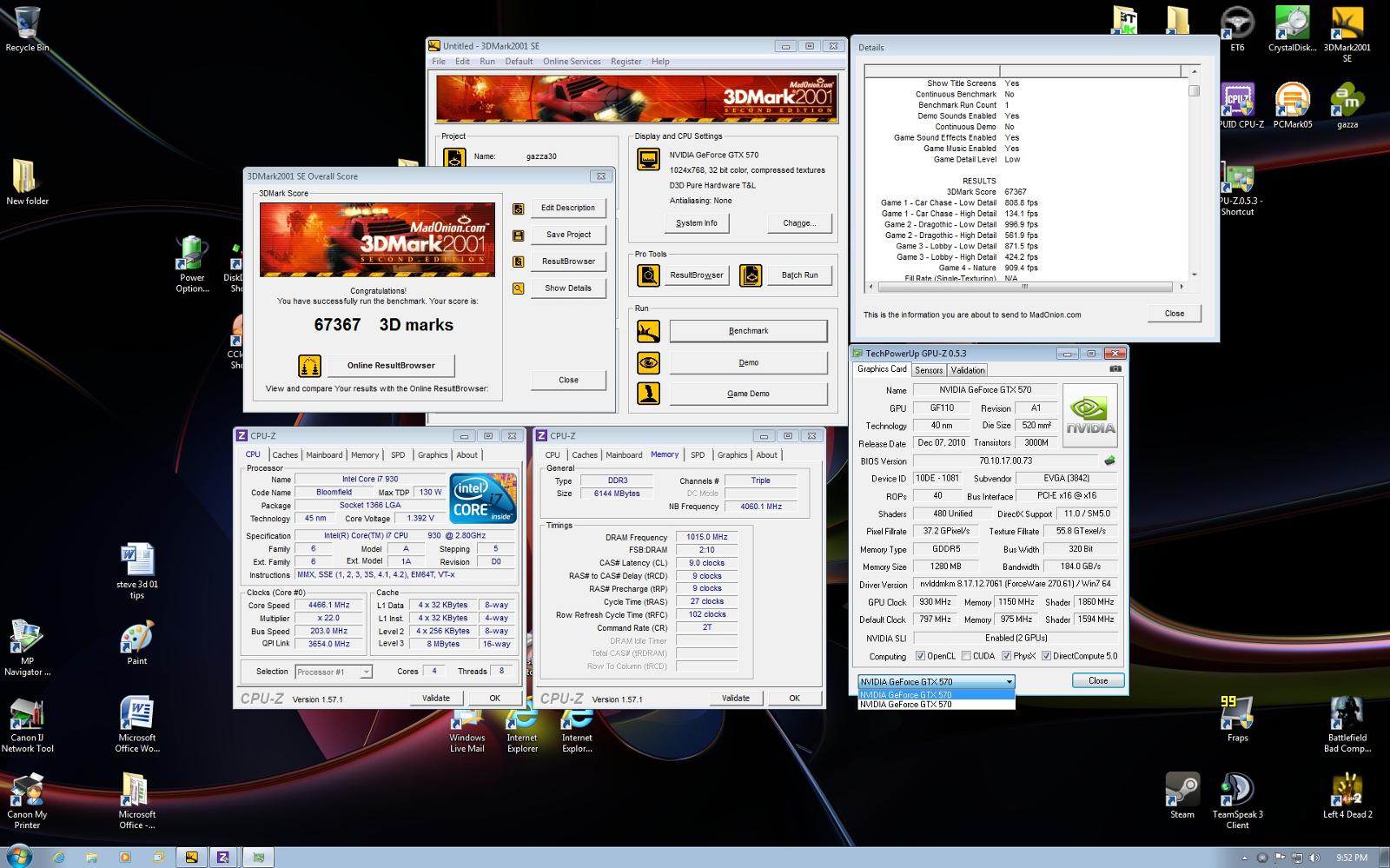Open Mainboard tab in left CPU-Z window
Screen dimensions: 1390x868
(324, 455)
